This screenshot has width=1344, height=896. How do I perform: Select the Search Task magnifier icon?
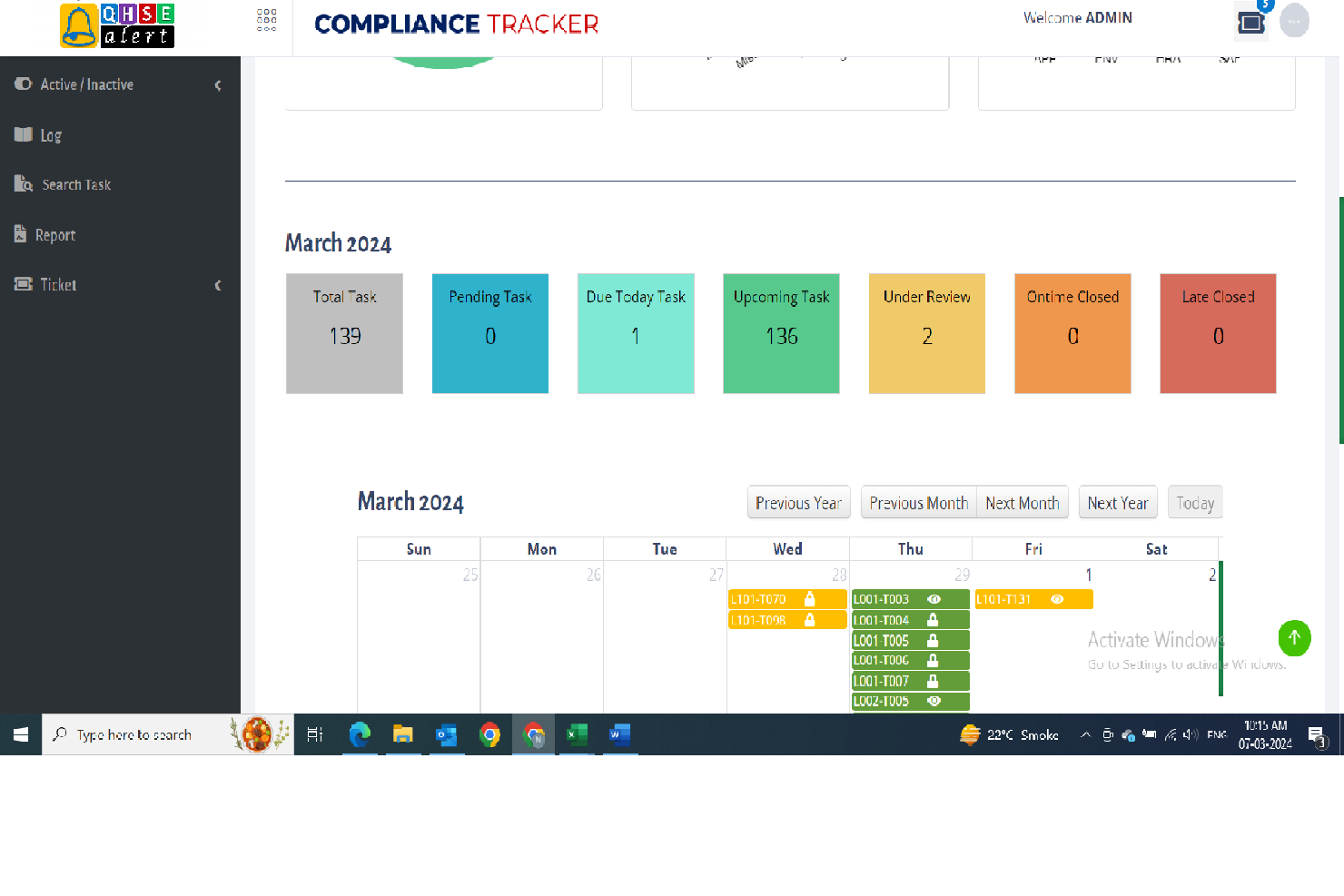(22, 184)
